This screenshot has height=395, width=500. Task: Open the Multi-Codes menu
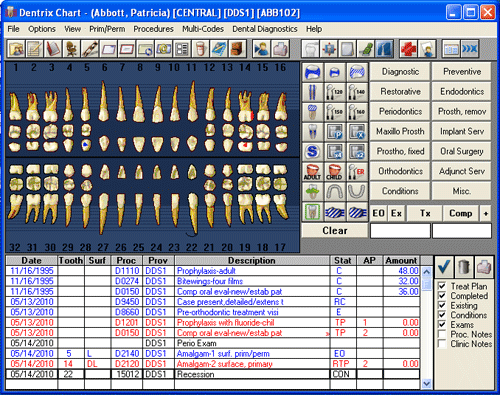(x=203, y=29)
